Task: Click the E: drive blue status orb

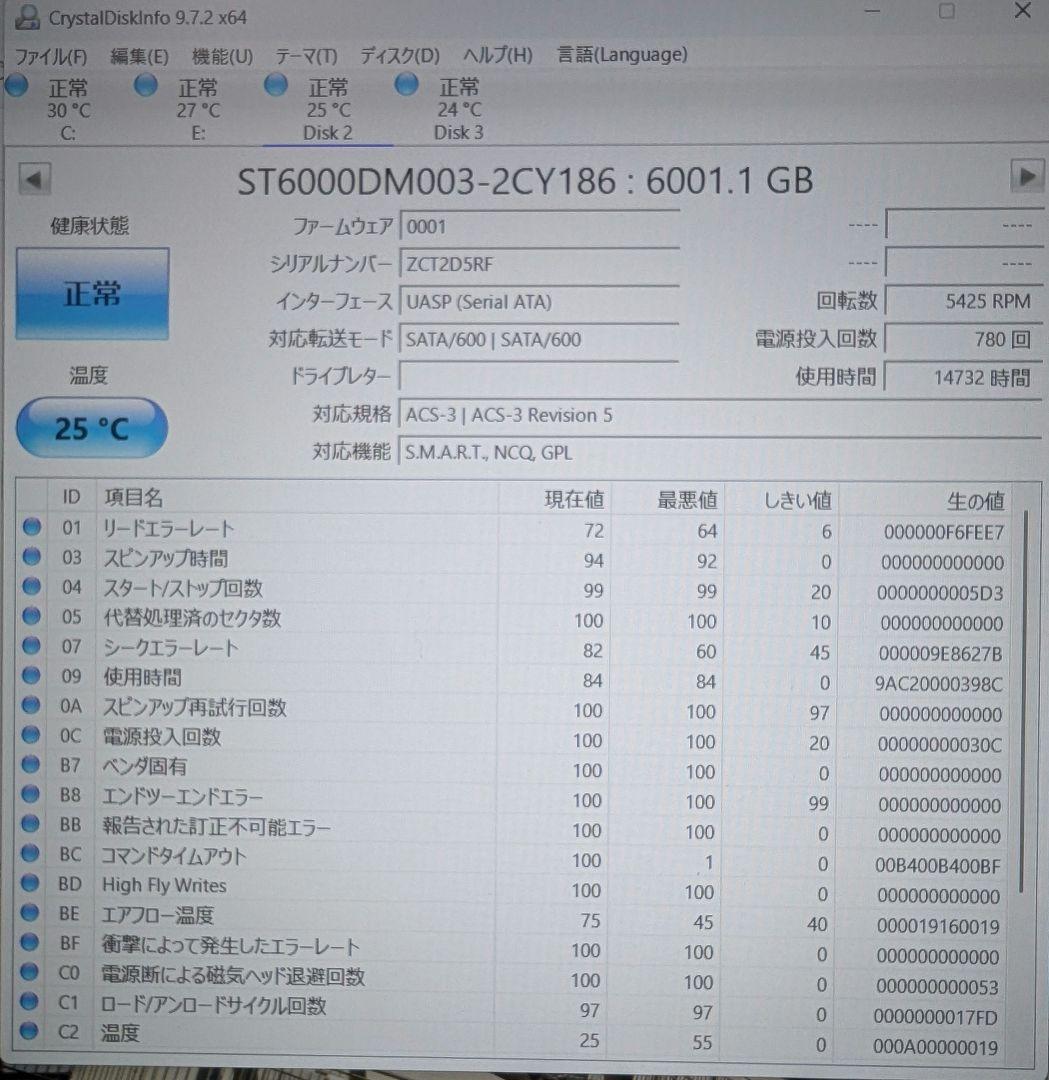Action: [x=145, y=85]
